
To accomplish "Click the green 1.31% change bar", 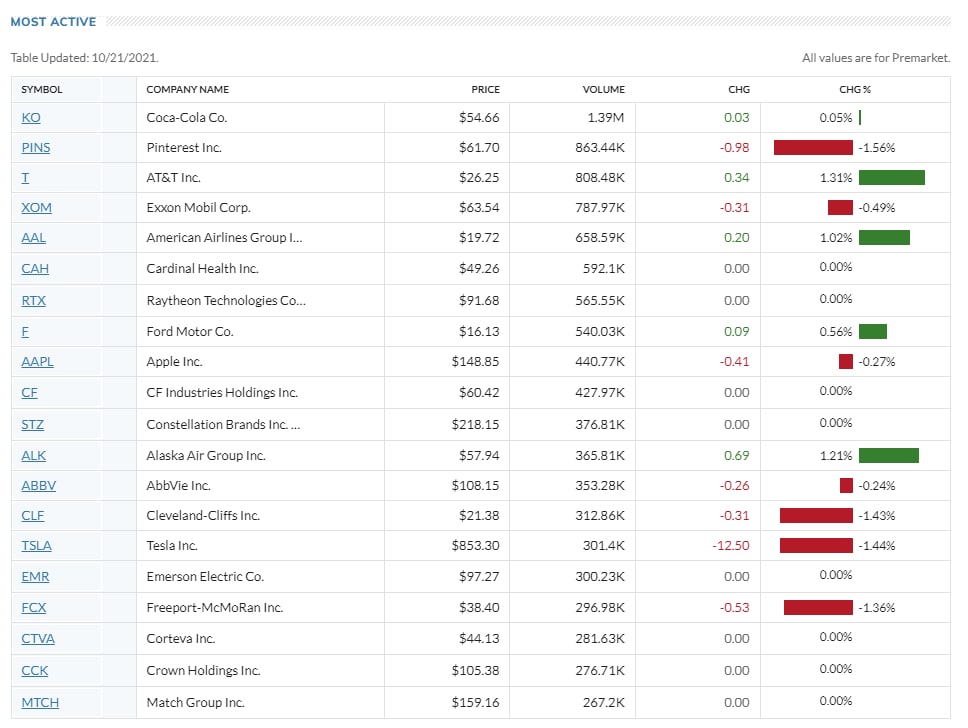I will [892, 178].
